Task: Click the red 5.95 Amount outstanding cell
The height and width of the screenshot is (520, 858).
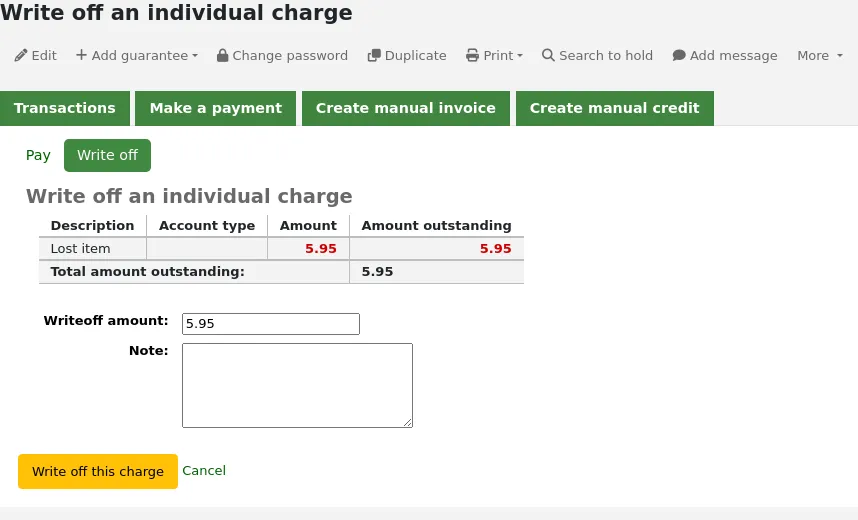Action: click(495, 249)
